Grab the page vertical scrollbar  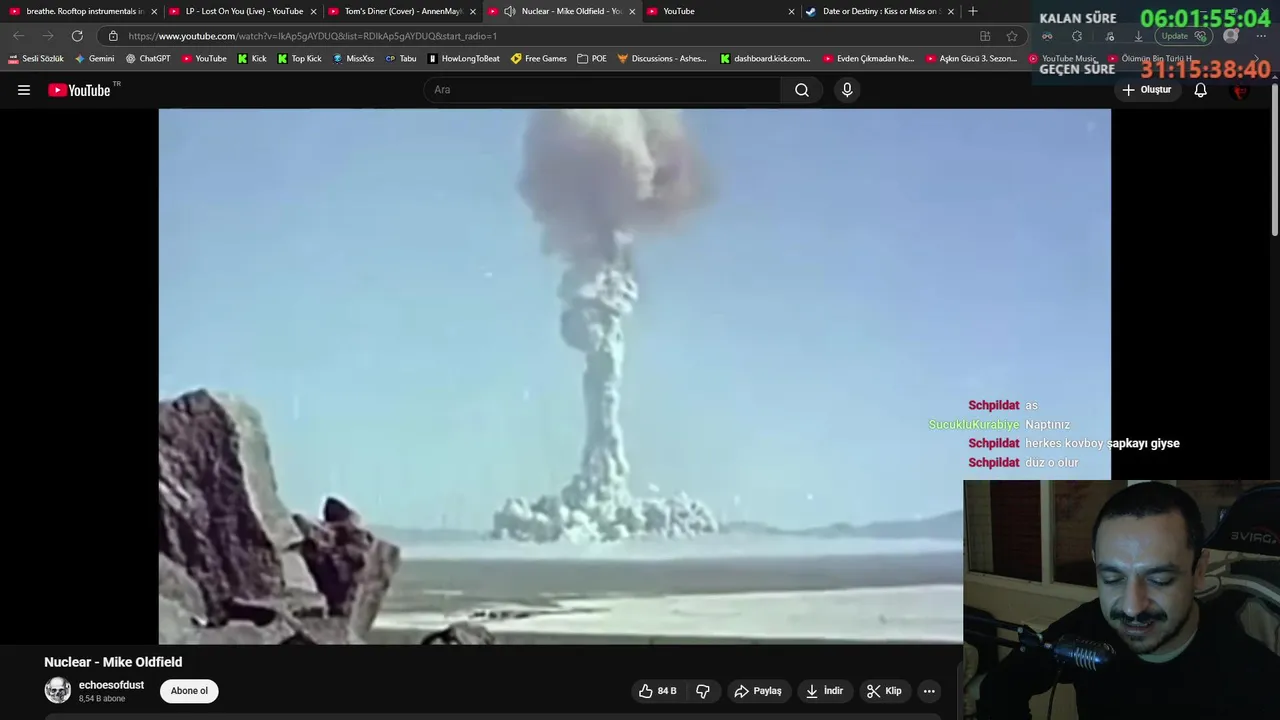(1275, 160)
